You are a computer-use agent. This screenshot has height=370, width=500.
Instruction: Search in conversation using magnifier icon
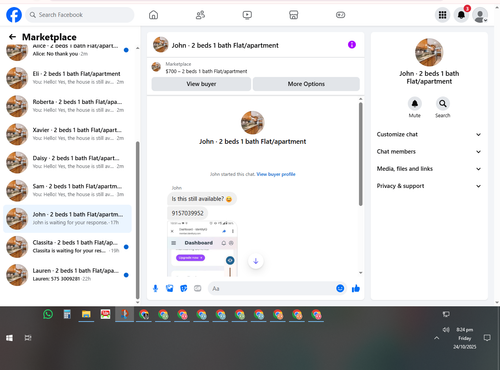pos(443,104)
